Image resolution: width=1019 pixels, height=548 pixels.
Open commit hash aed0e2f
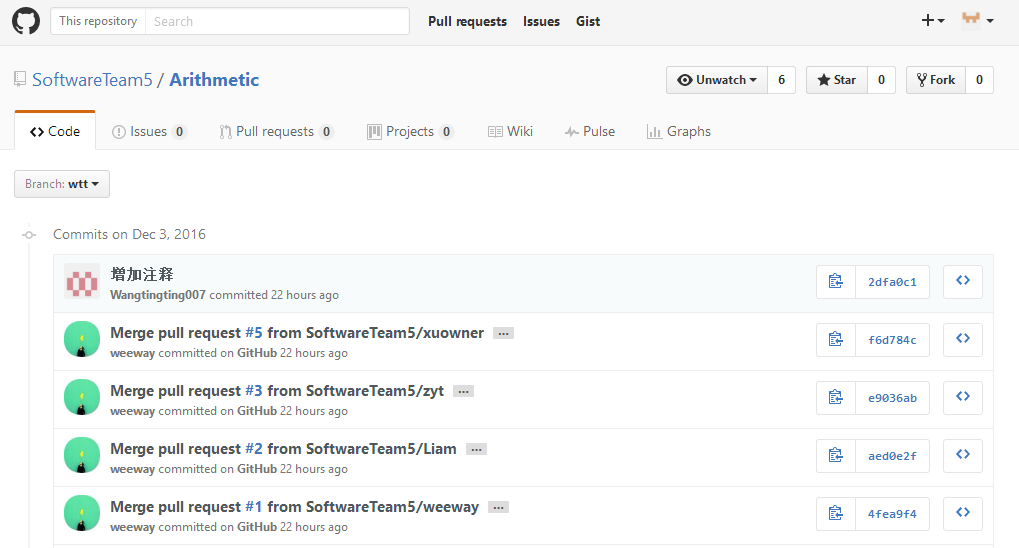point(892,456)
